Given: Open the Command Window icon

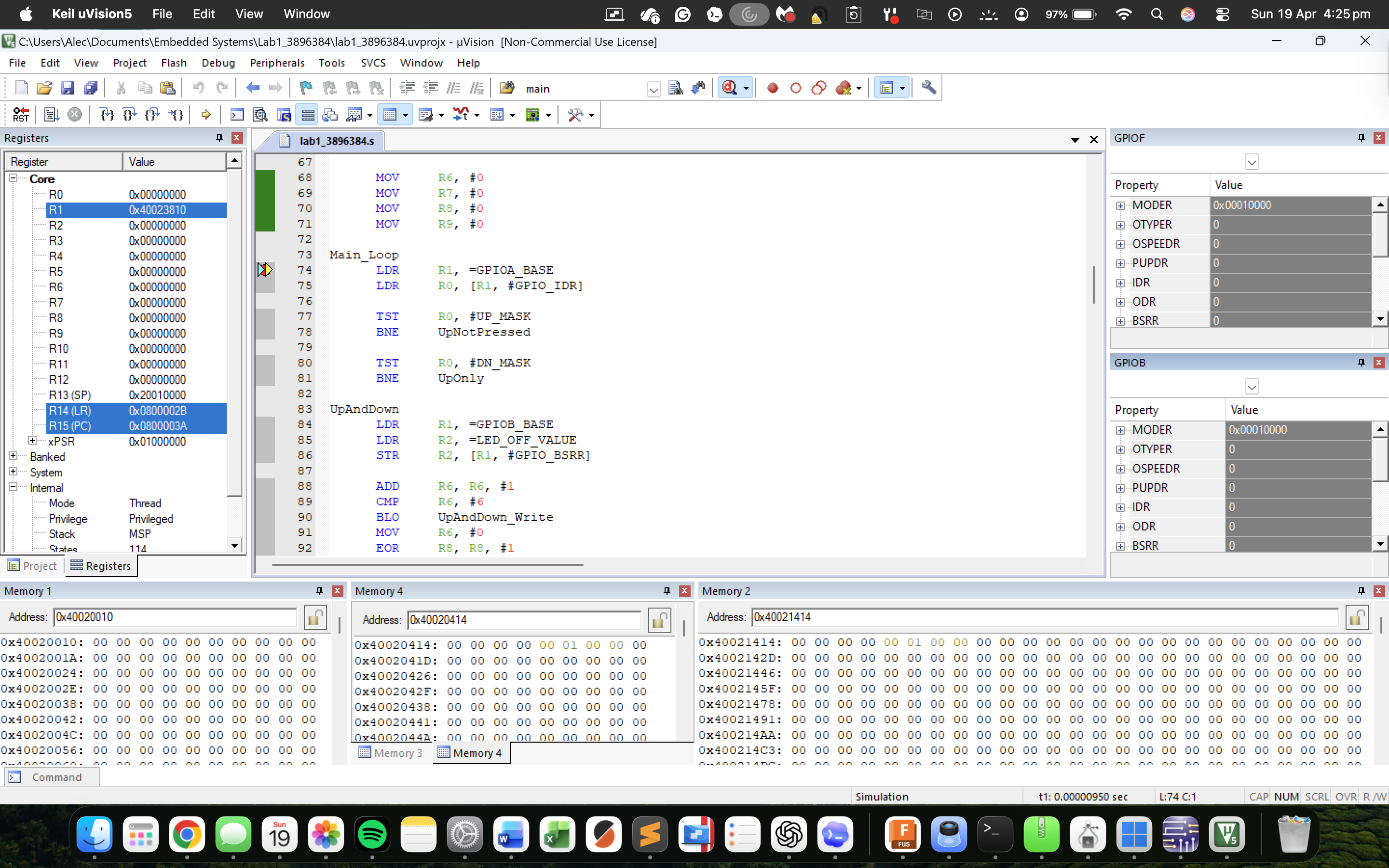Looking at the screenshot, I should (x=237, y=114).
